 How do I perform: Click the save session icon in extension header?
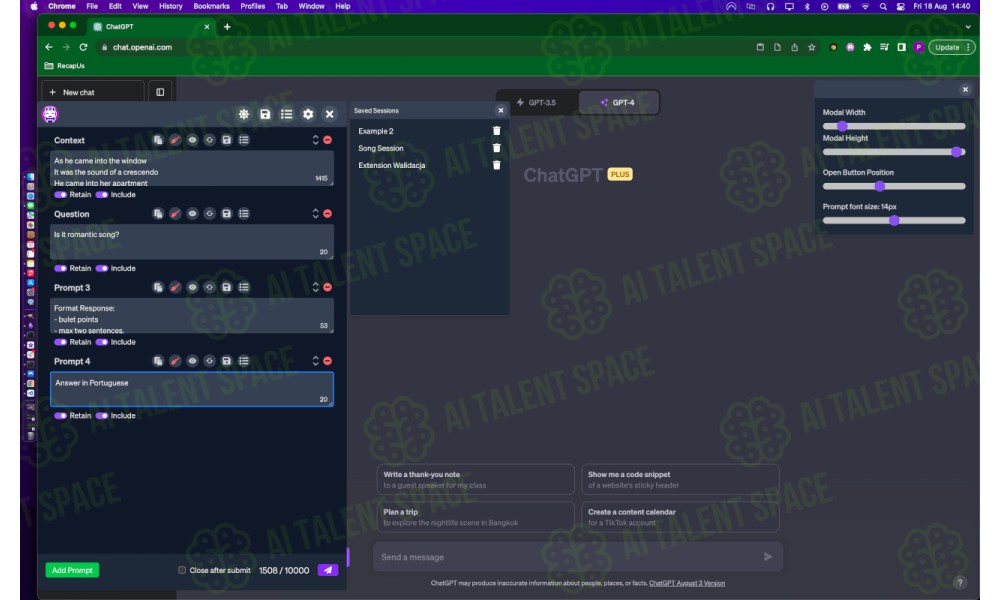point(265,114)
